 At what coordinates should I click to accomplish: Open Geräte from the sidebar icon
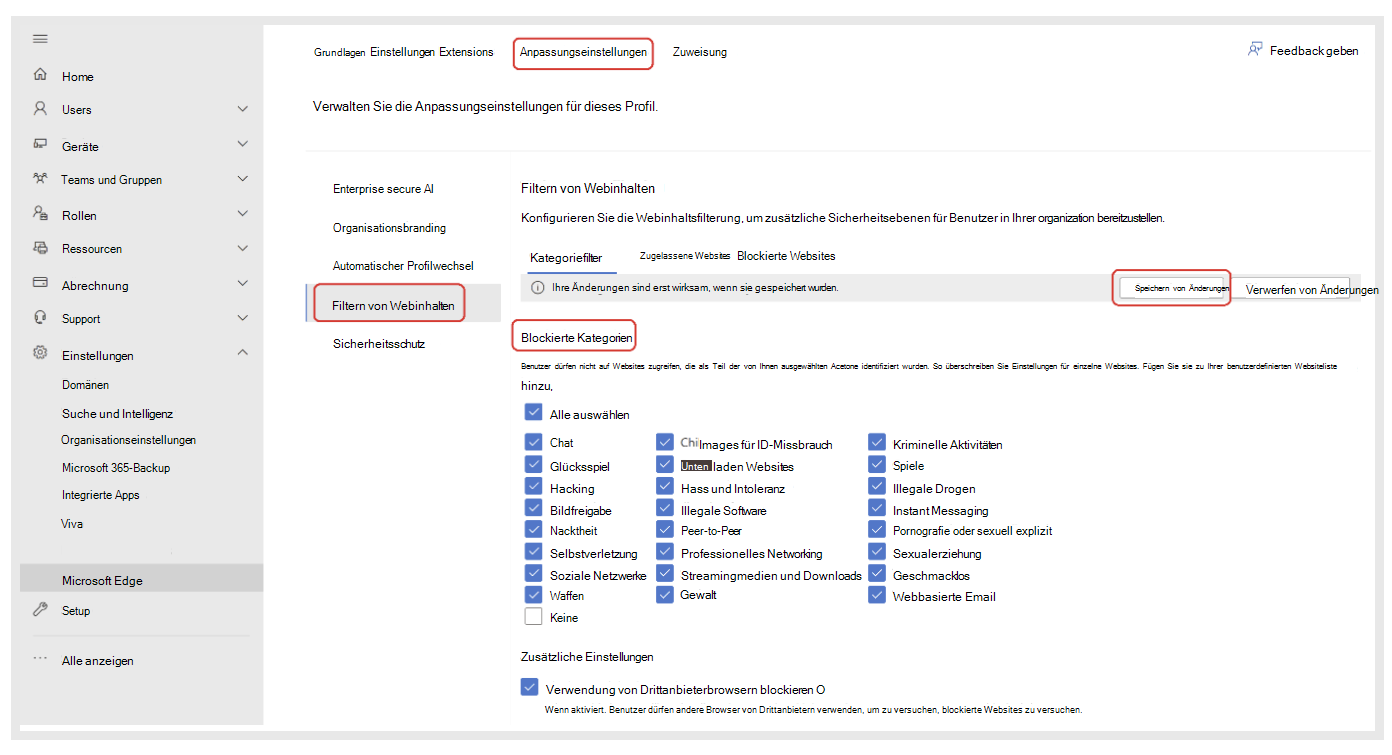pos(40,143)
